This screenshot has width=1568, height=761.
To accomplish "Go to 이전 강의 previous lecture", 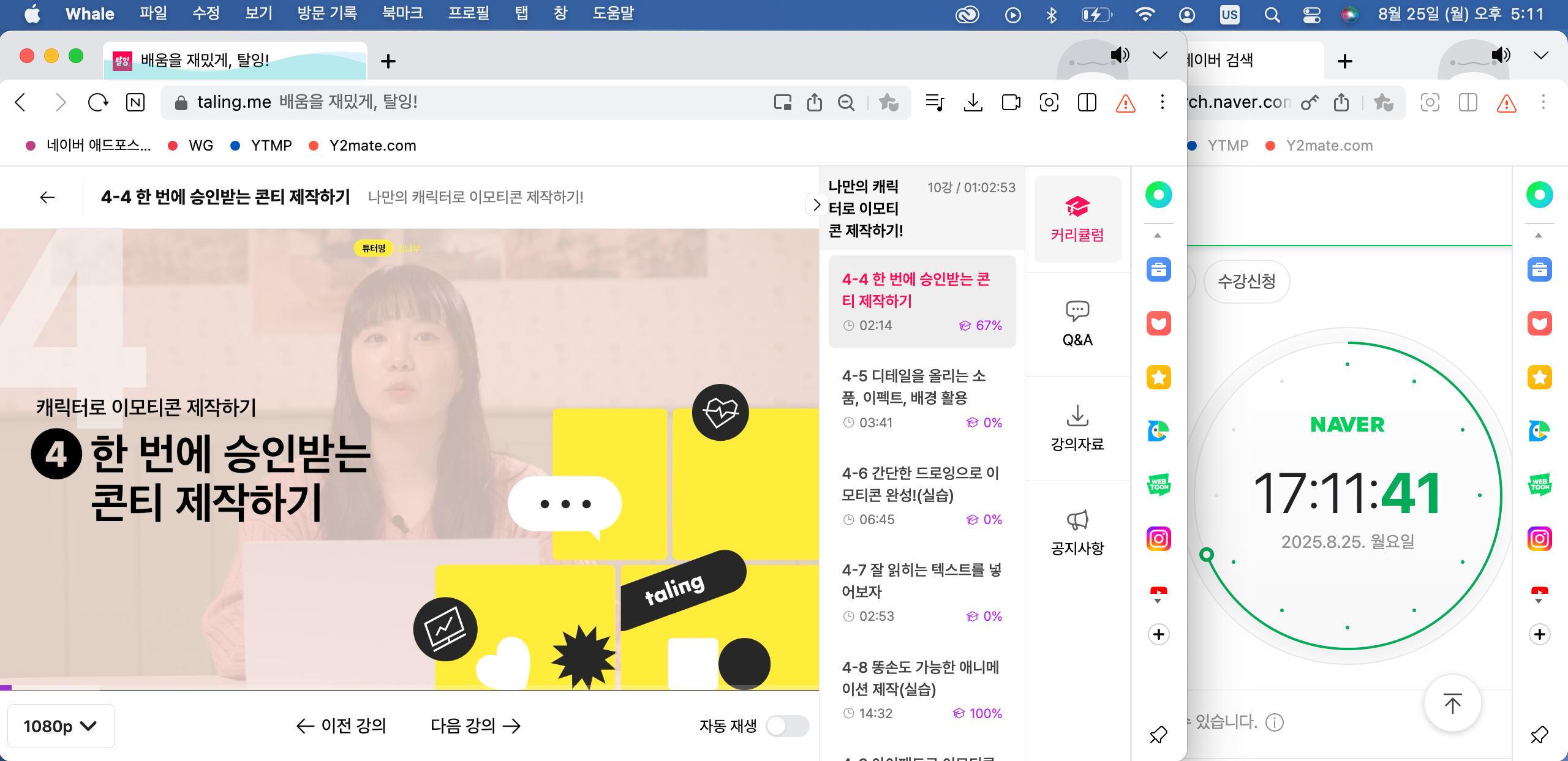I will tap(341, 726).
